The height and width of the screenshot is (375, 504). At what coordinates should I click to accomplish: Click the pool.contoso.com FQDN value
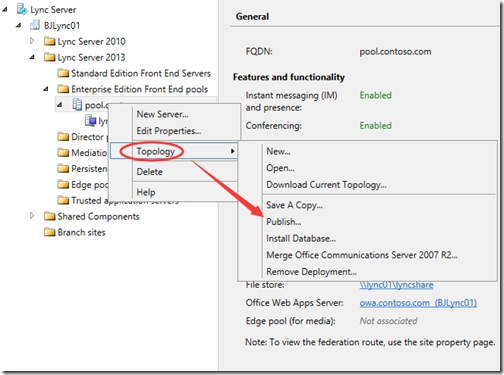click(395, 52)
